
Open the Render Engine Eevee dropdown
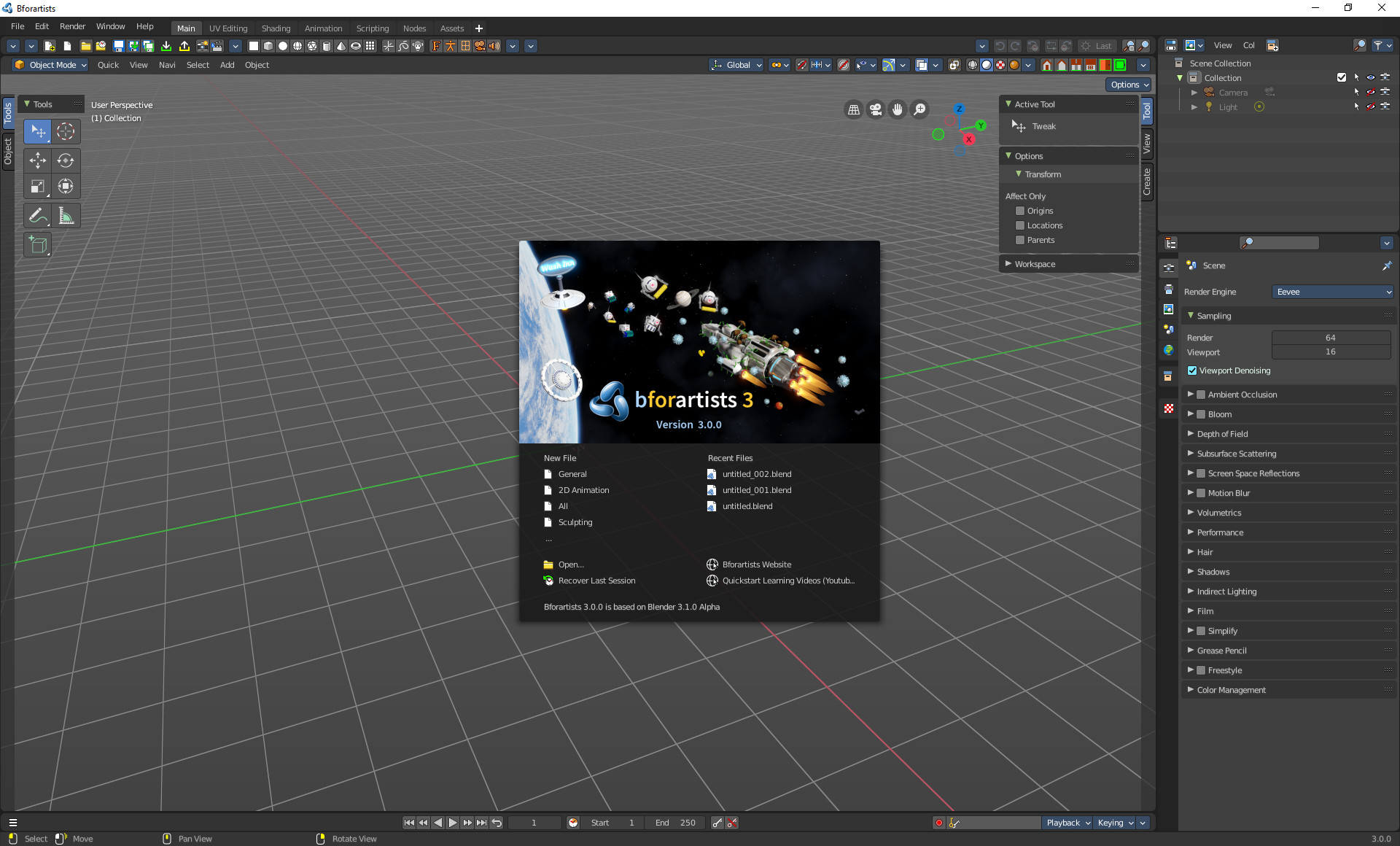[1333, 292]
